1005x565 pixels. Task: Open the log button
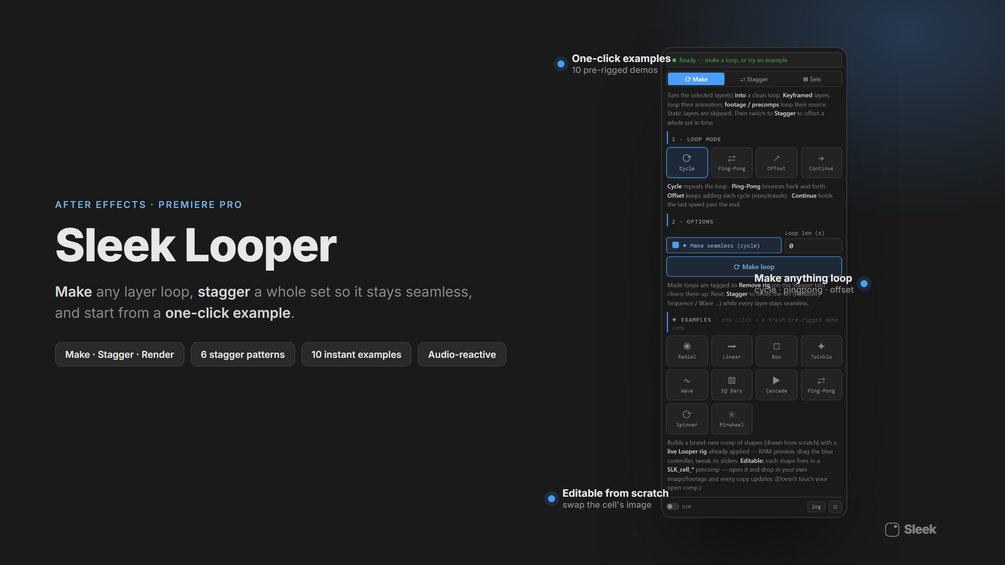pos(816,507)
